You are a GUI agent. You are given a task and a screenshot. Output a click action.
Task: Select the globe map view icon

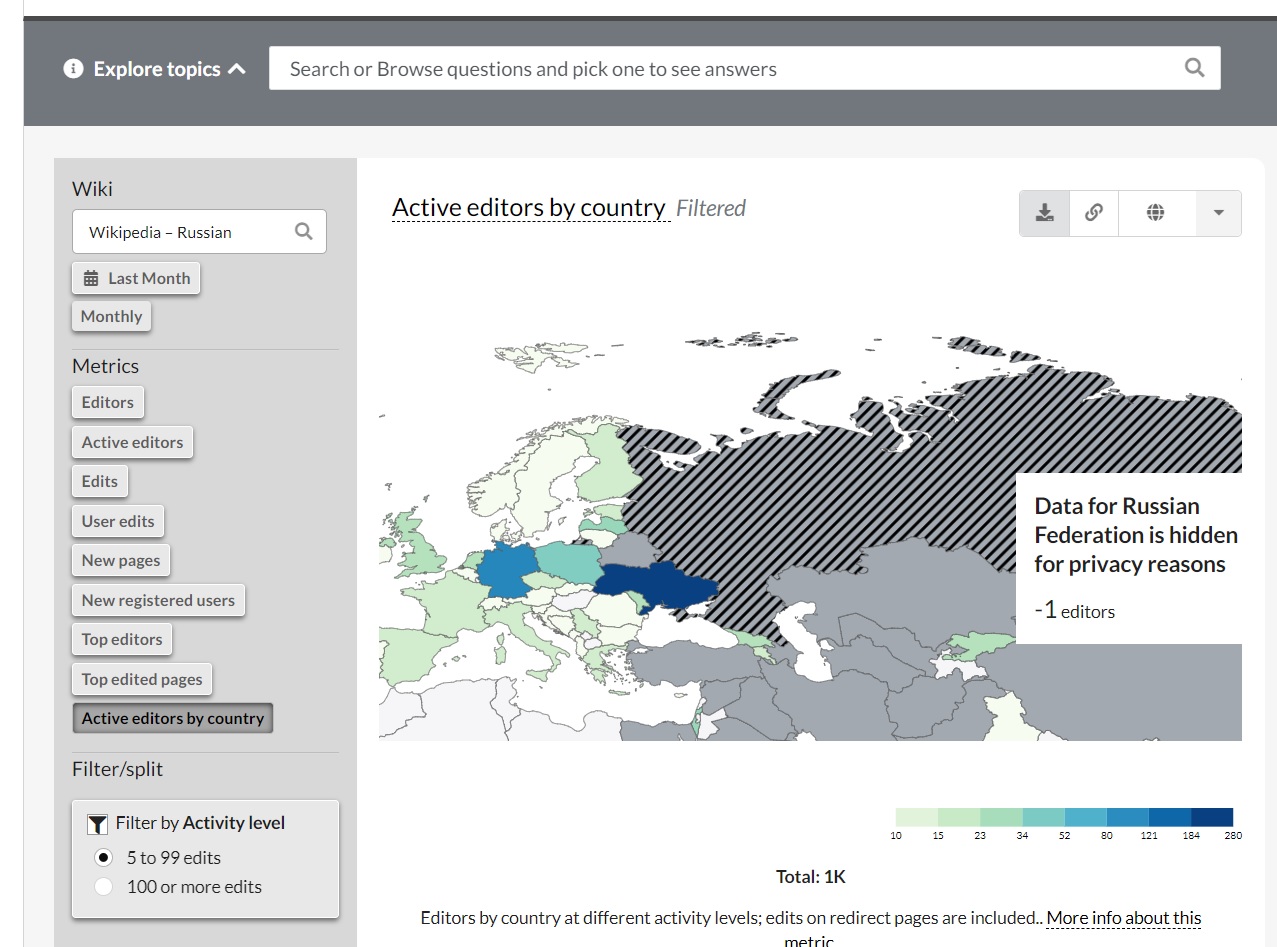coord(1156,213)
